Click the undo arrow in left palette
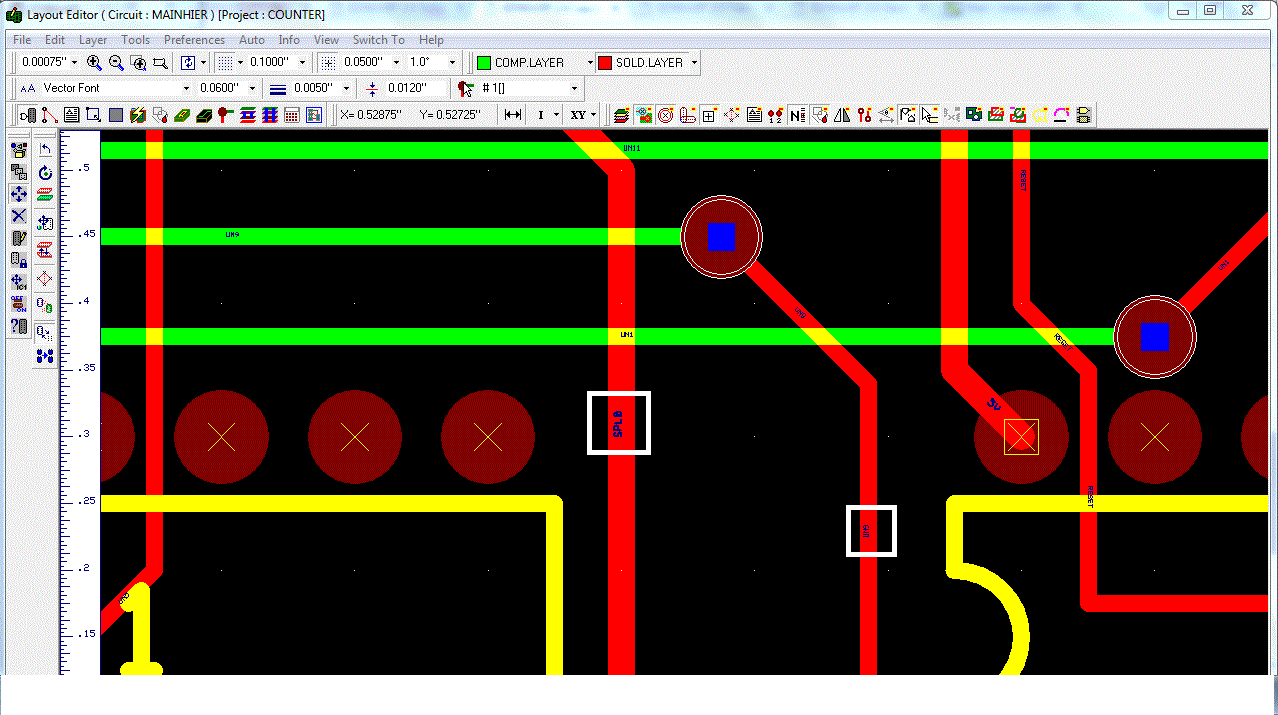This screenshot has width=1278, height=715. click(45, 149)
